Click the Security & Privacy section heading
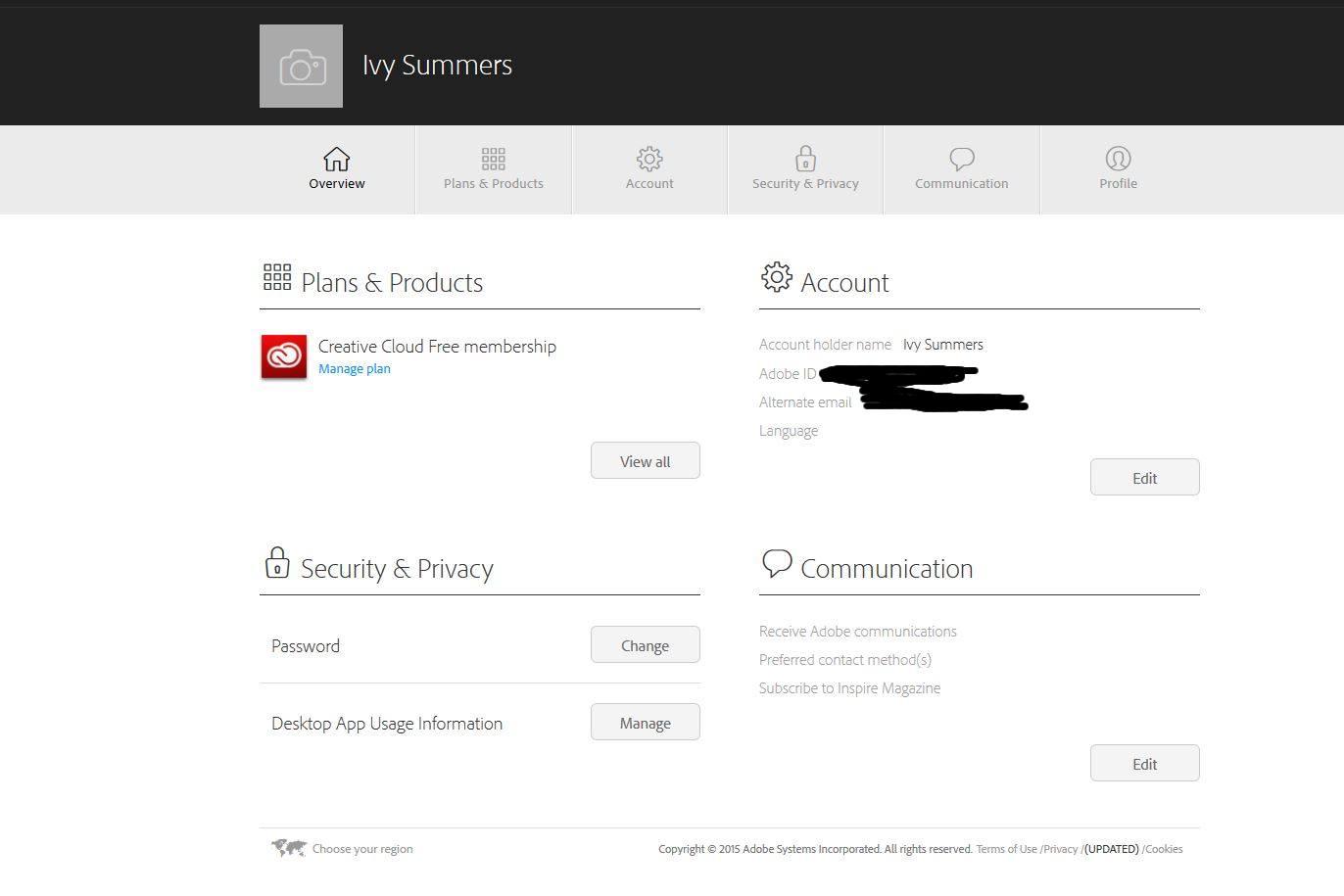Screen dimensions: 1344x896 (x=397, y=569)
